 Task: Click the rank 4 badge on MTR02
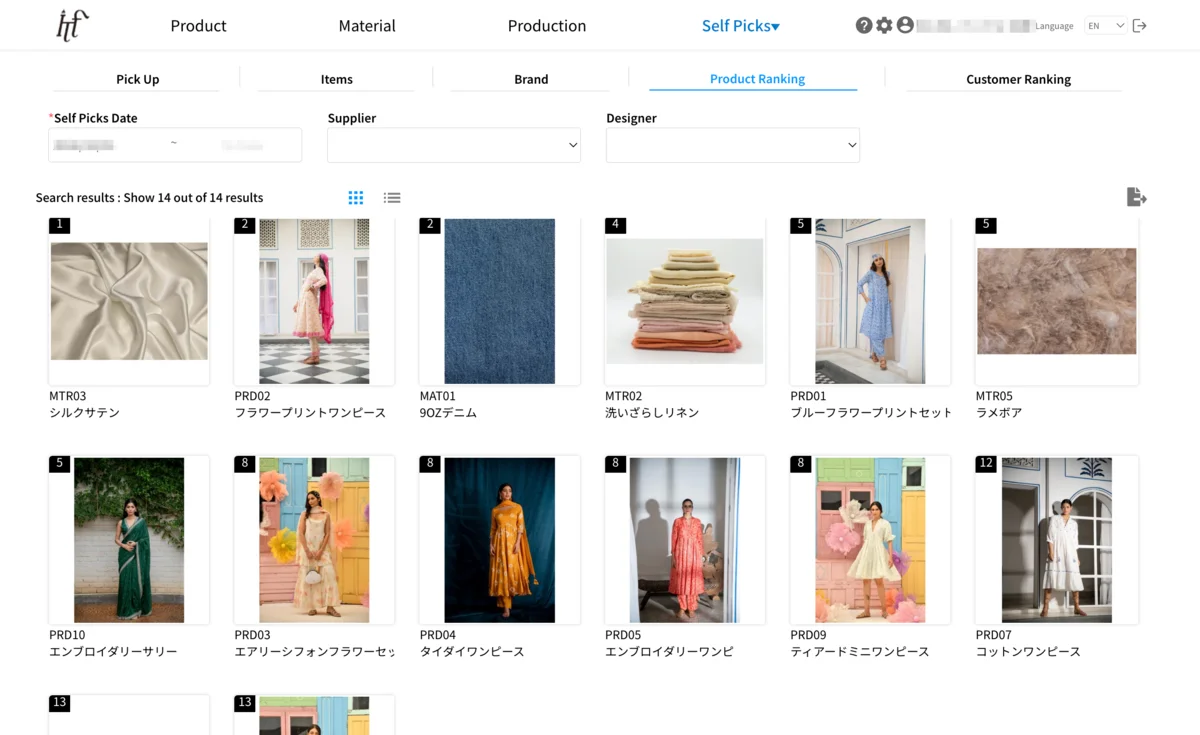click(x=615, y=225)
